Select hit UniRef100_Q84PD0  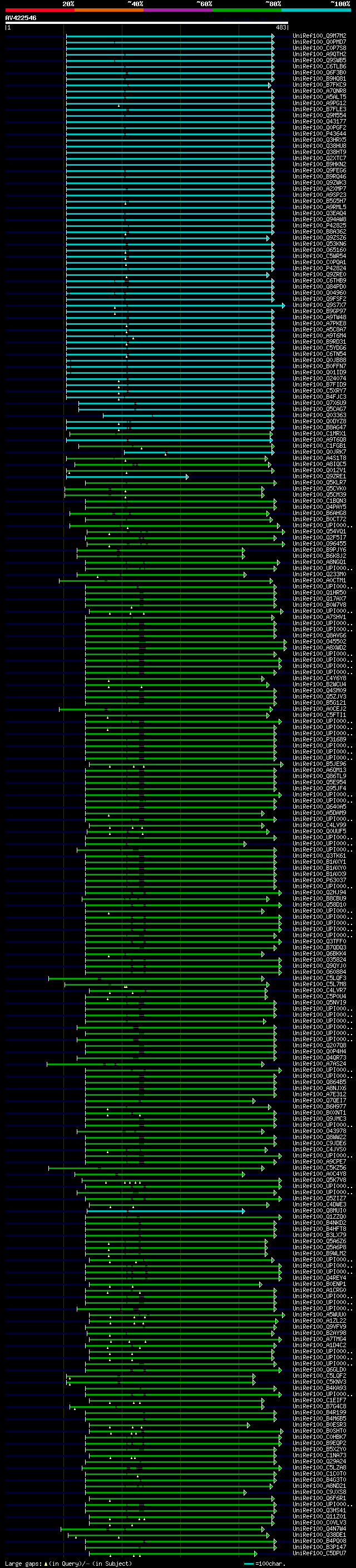(x=319, y=286)
